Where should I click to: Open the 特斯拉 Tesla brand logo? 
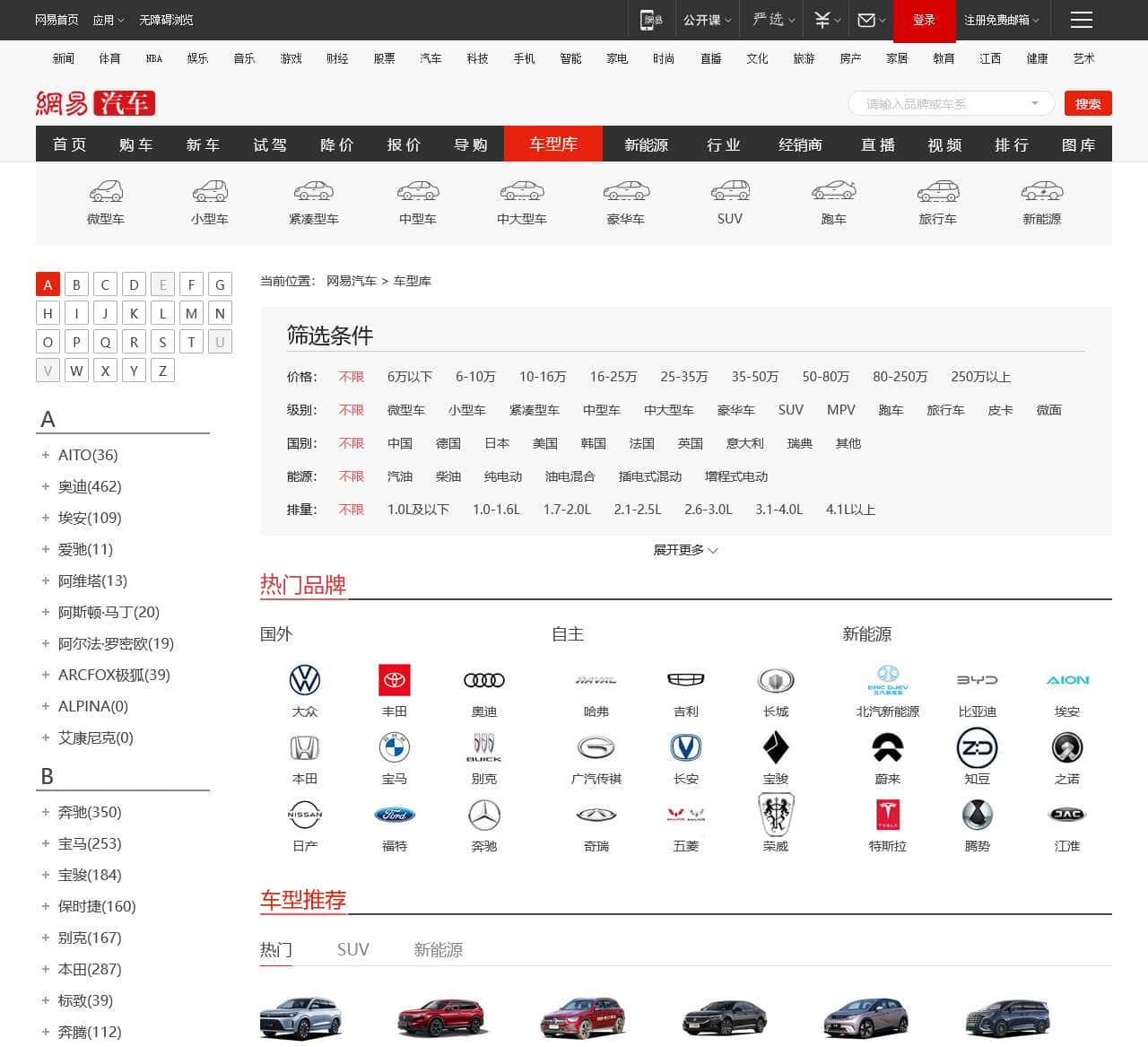(x=888, y=815)
